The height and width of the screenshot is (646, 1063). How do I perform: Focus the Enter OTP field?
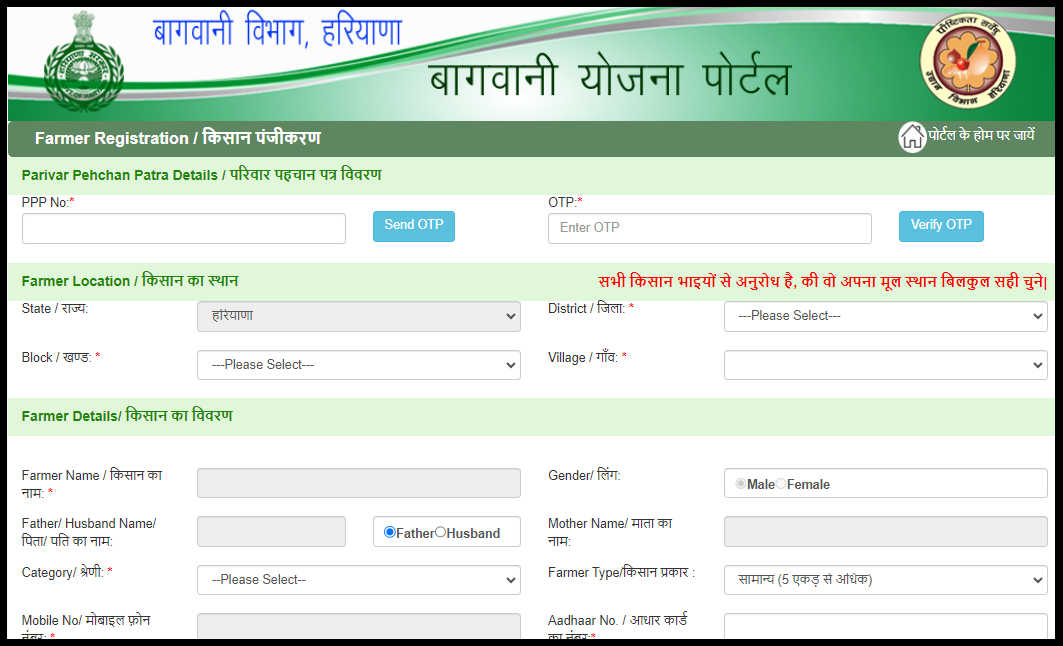(x=710, y=228)
